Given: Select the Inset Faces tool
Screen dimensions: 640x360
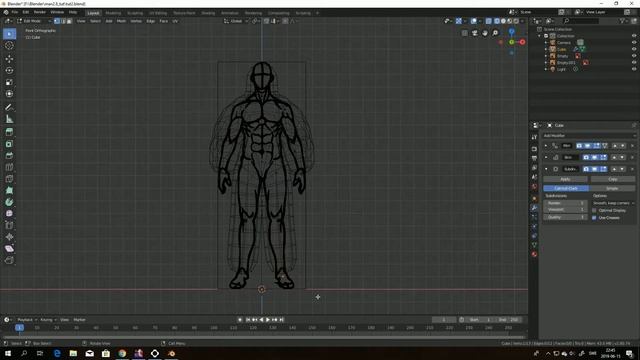Looking at the screenshot, I should 9,144.
